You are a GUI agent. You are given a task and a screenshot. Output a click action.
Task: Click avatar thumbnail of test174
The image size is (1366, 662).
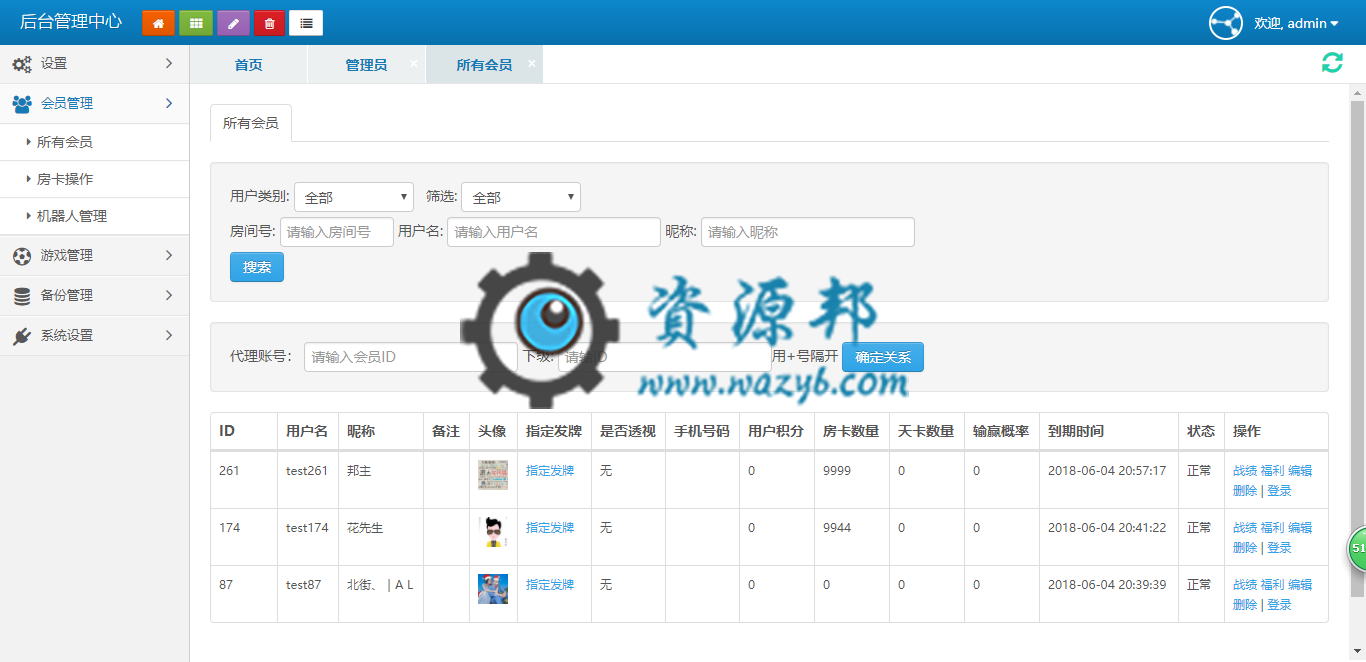(x=493, y=532)
